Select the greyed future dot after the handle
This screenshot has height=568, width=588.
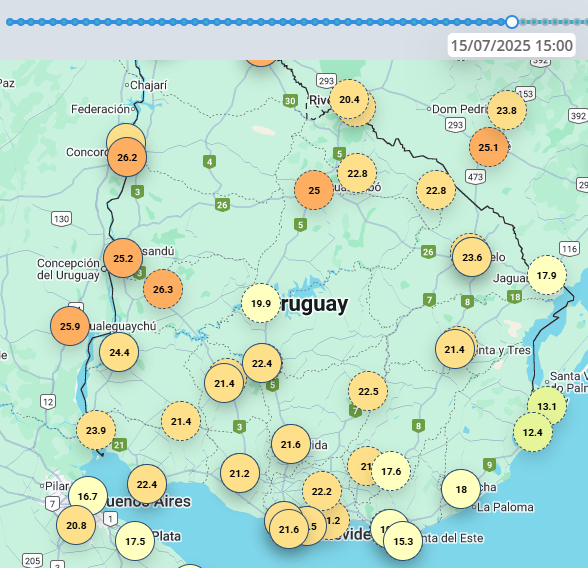coord(523,22)
